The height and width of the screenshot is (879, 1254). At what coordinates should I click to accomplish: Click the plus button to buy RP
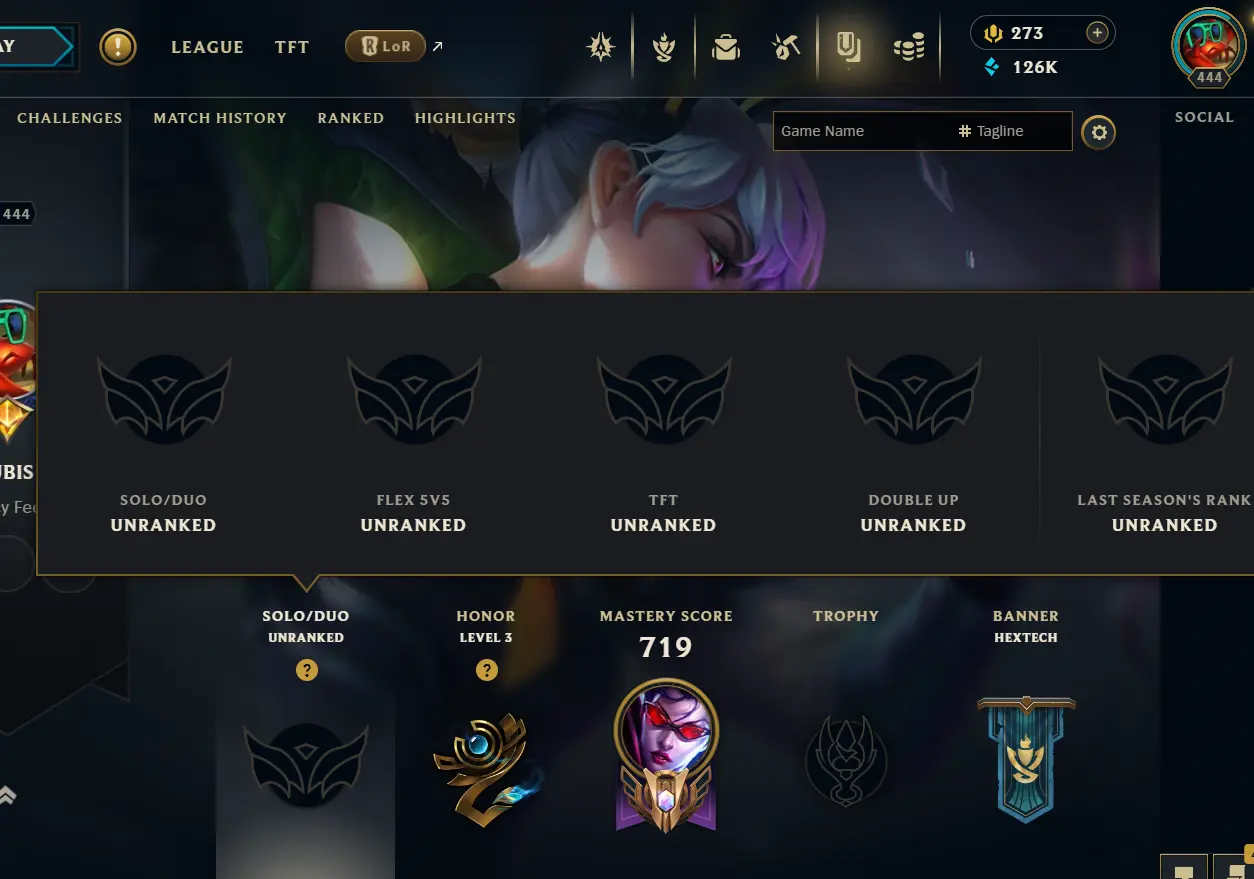(1097, 33)
